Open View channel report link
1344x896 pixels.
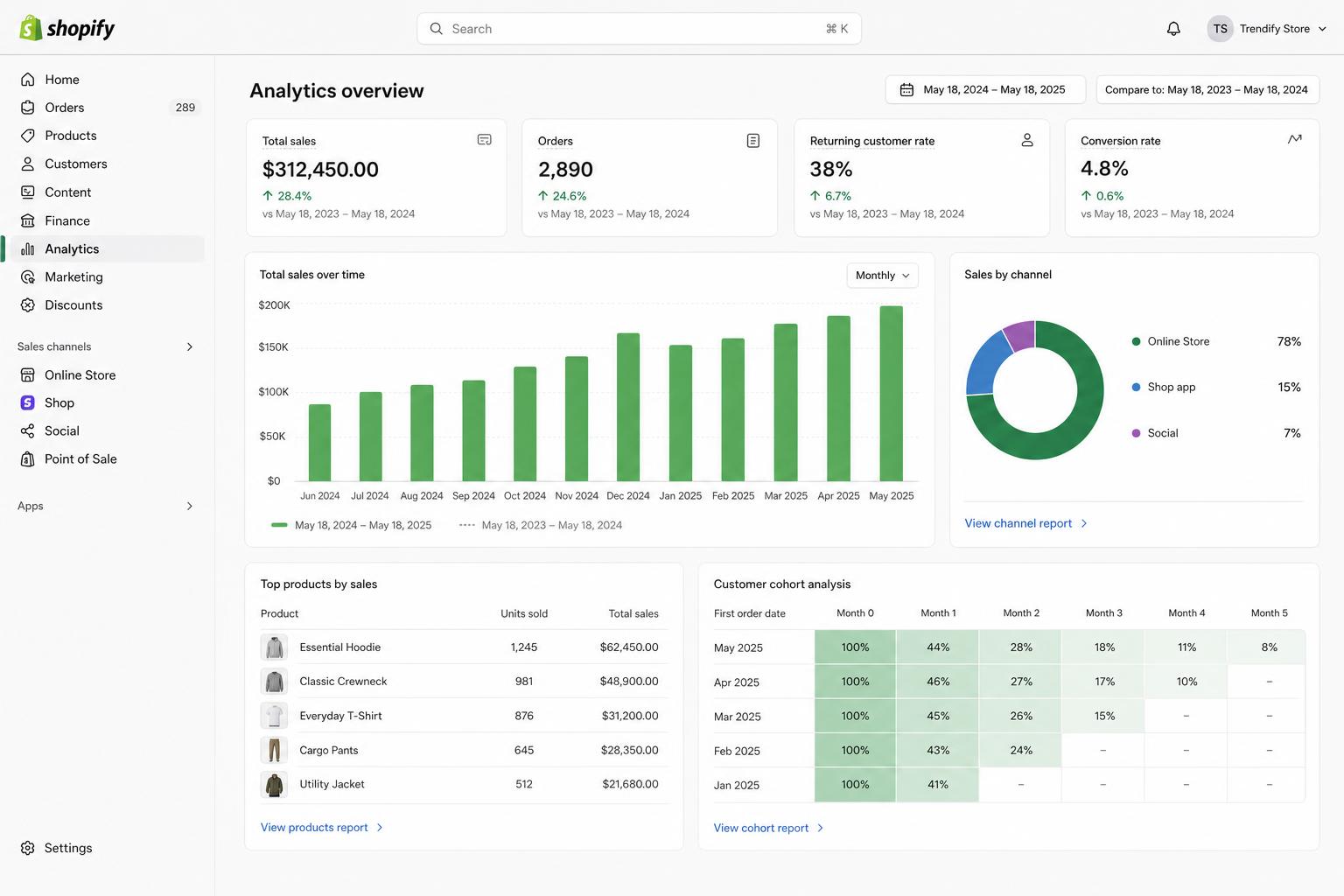[1025, 523]
